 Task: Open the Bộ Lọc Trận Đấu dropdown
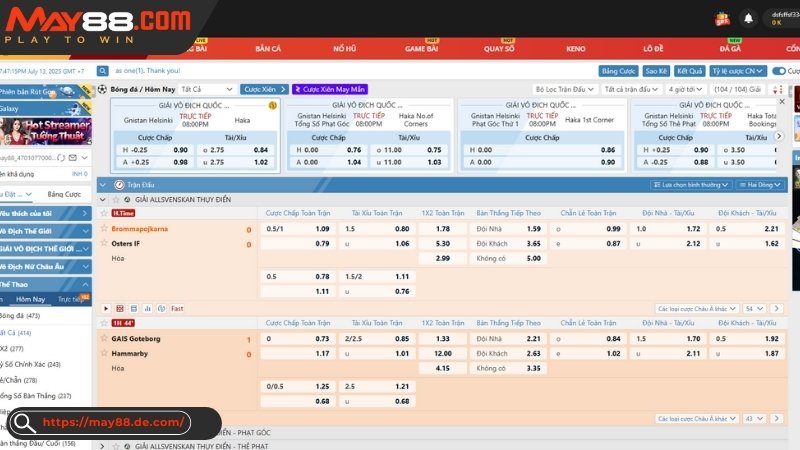click(565, 89)
